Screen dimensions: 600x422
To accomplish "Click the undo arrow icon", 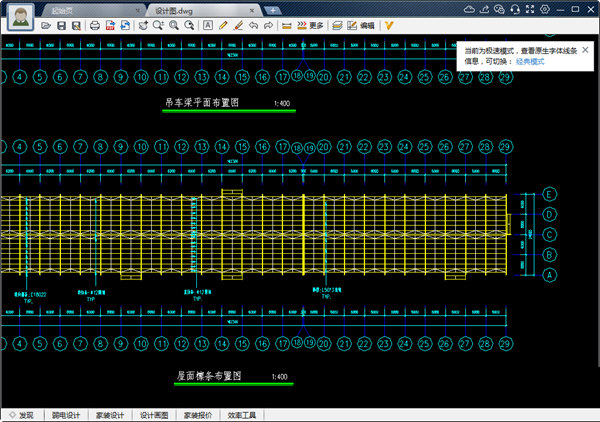I will point(253,25).
